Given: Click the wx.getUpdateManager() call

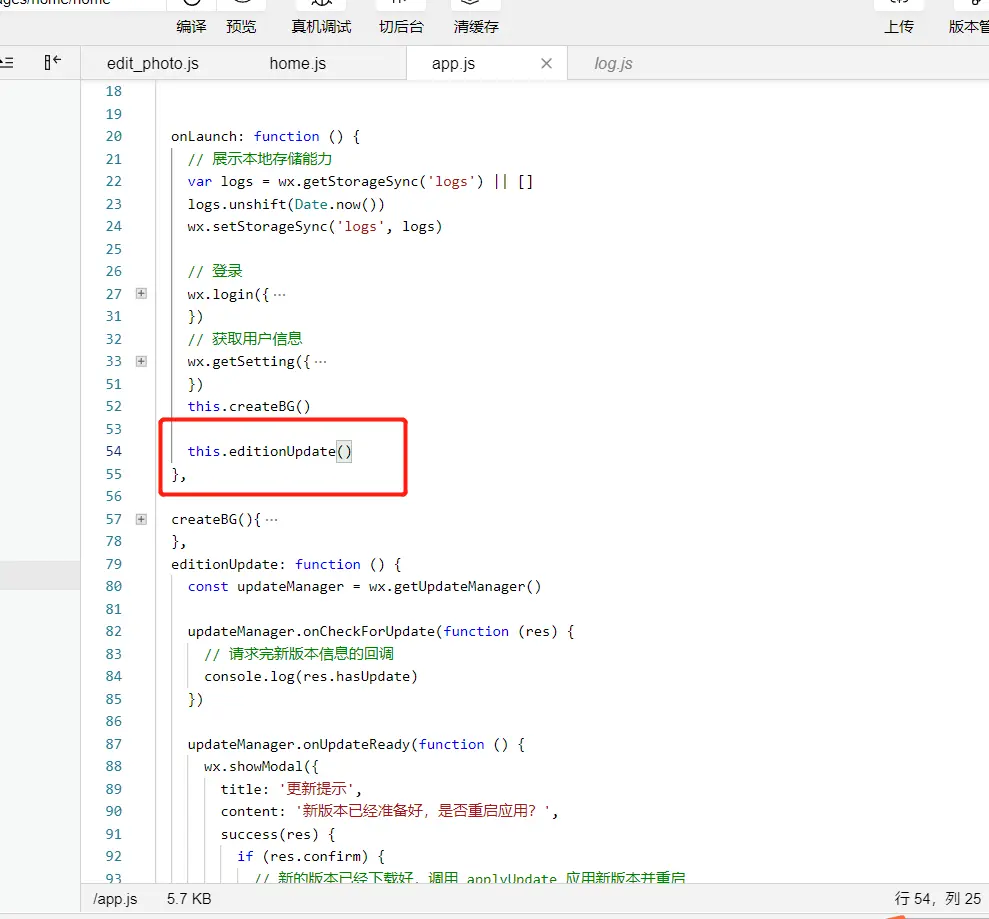Looking at the screenshot, I should pos(455,586).
